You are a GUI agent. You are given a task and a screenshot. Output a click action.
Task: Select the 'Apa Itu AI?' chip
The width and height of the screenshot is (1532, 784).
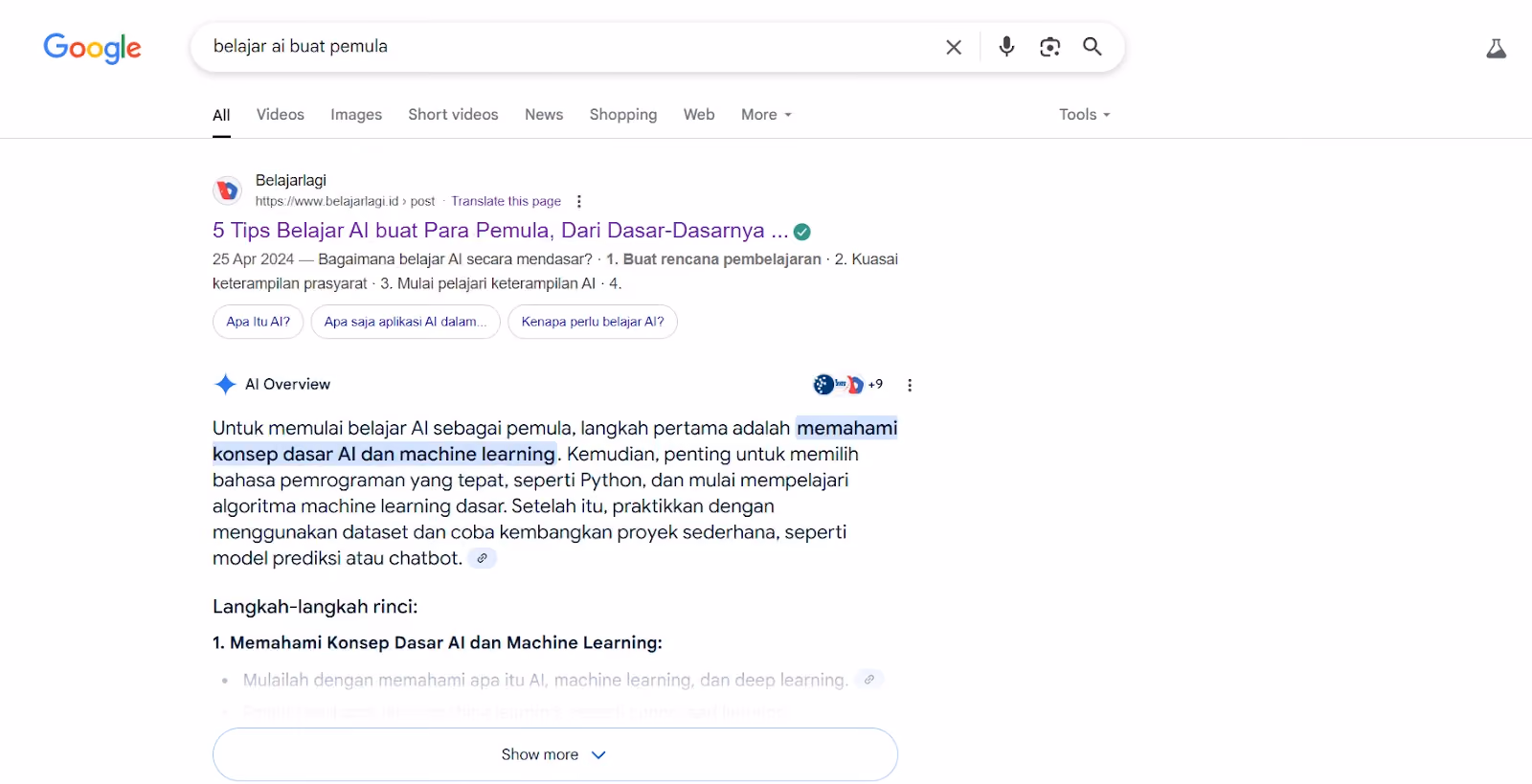(259, 322)
